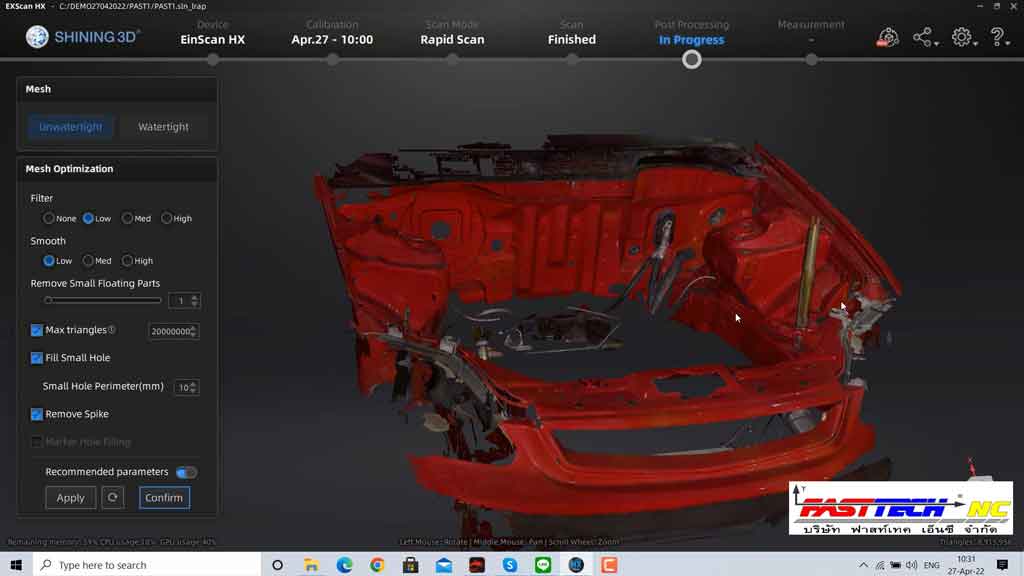This screenshot has height=576, width=1024.
Task: Open Cortana circle on taskbar
Action: coord(278,565)
